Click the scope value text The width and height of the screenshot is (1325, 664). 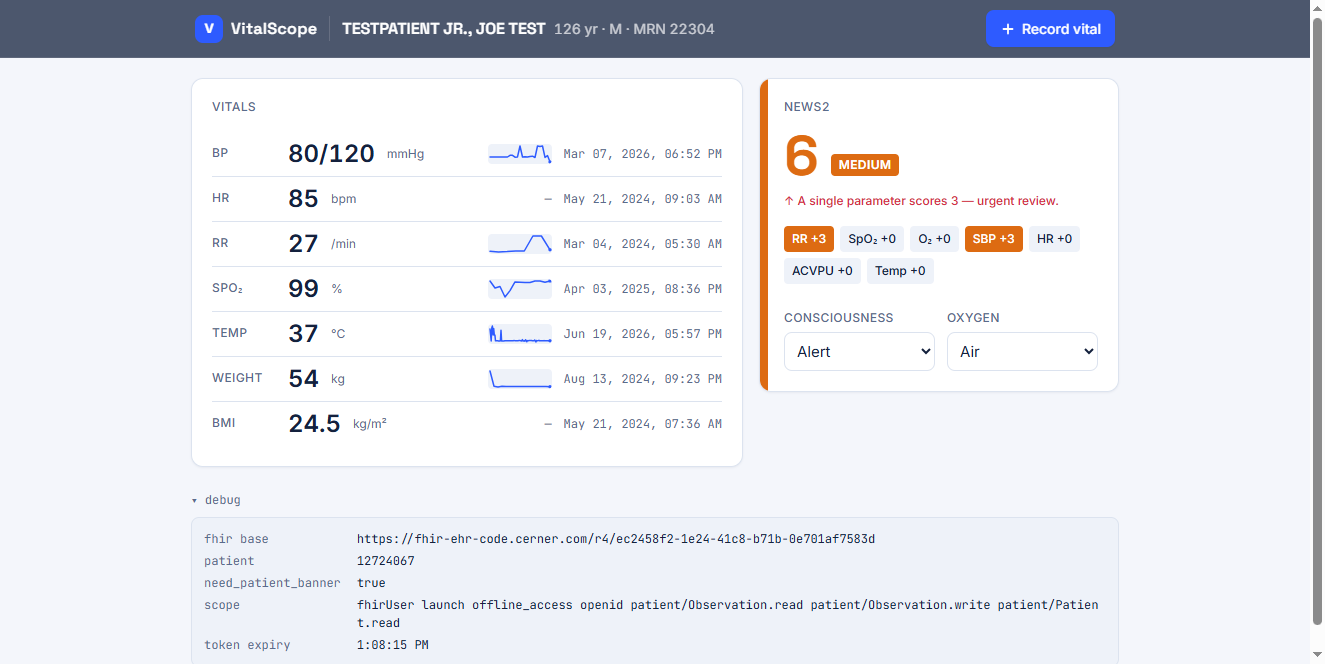coord(728,614)
